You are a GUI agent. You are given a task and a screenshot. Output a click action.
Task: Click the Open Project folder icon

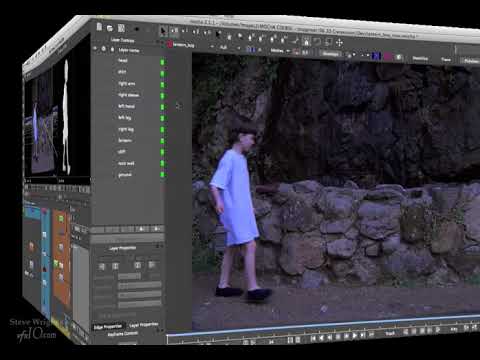point(110,28)
